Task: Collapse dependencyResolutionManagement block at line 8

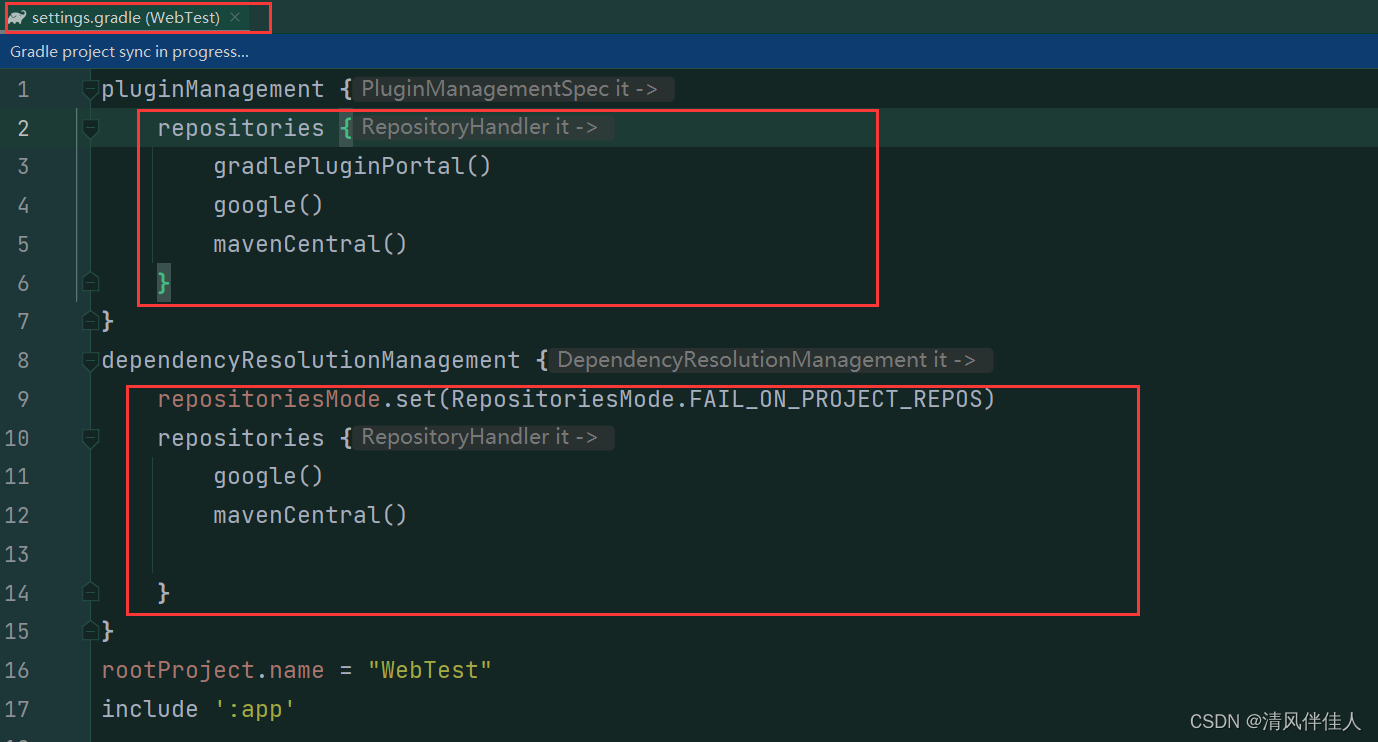Action: (x=91, y=360)
